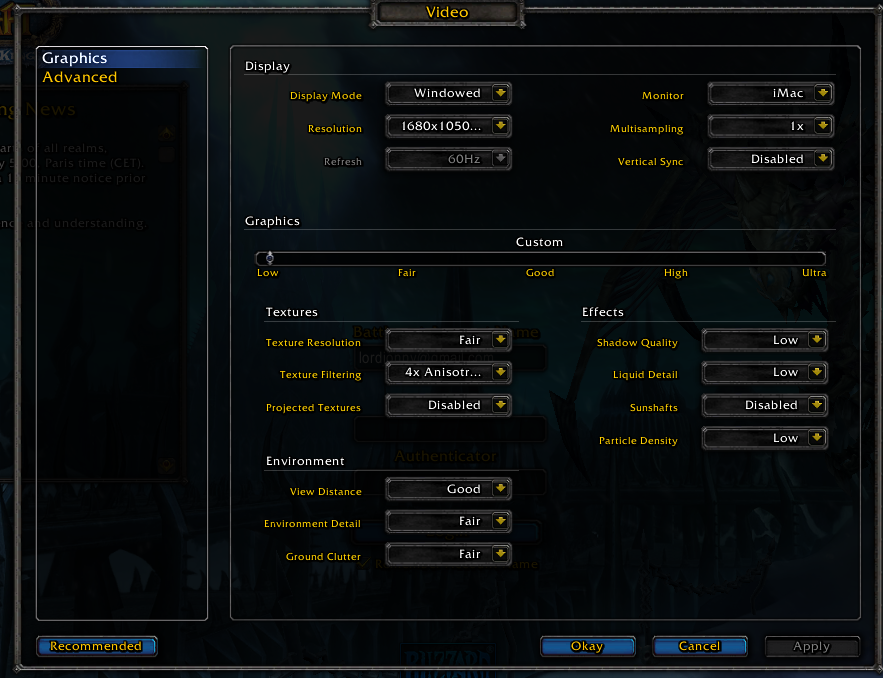Click the Video window title
The width and height of the screenshot is (883, 678).
447,12
